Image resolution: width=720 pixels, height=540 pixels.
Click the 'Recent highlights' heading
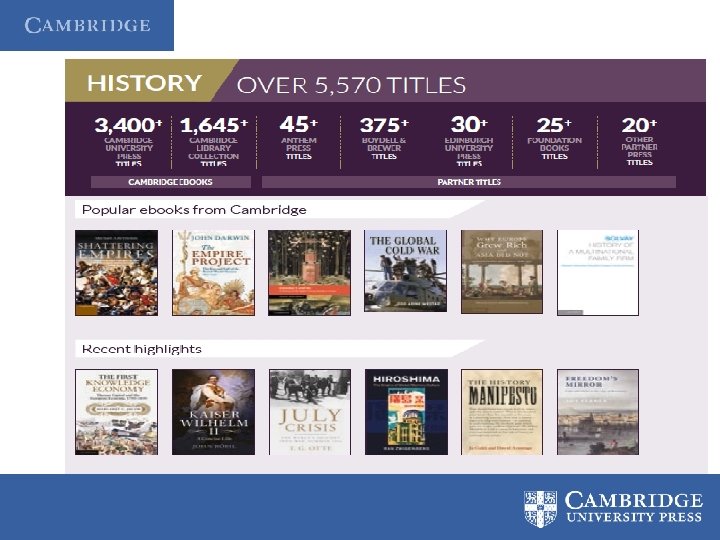(x=141, y=349)
